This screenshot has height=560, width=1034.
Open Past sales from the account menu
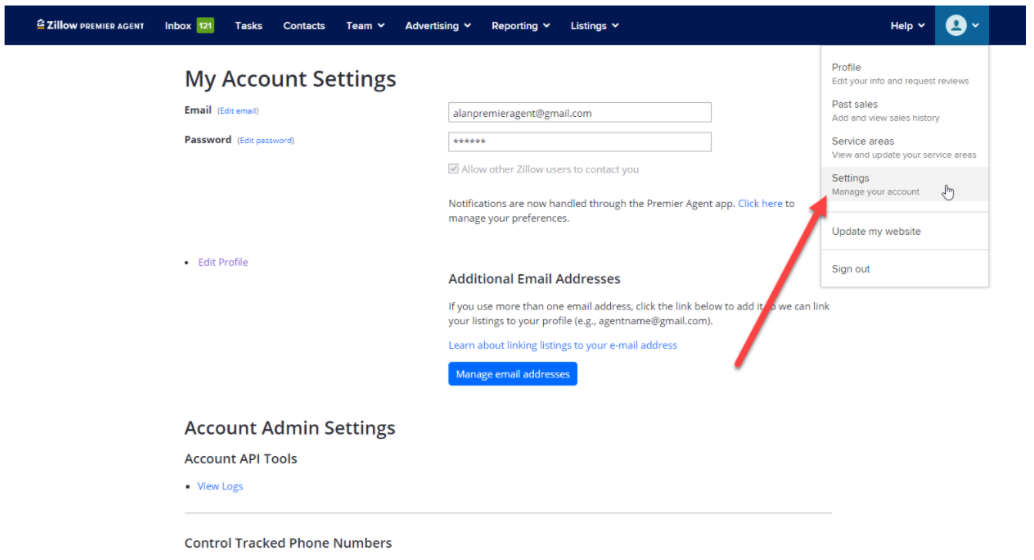tap(855, 105)
